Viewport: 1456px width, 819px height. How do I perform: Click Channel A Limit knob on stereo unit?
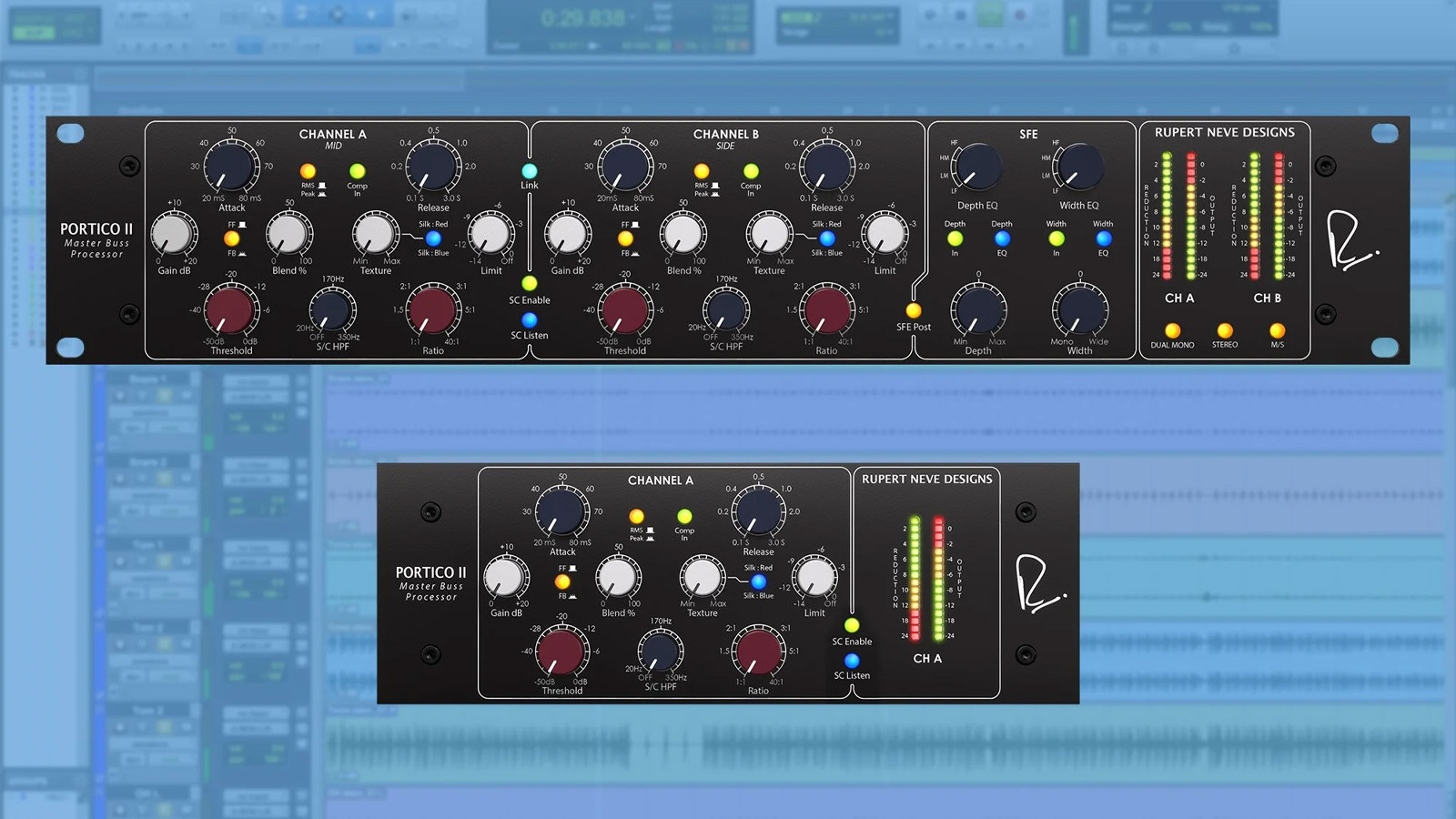[x=491, y=234]
